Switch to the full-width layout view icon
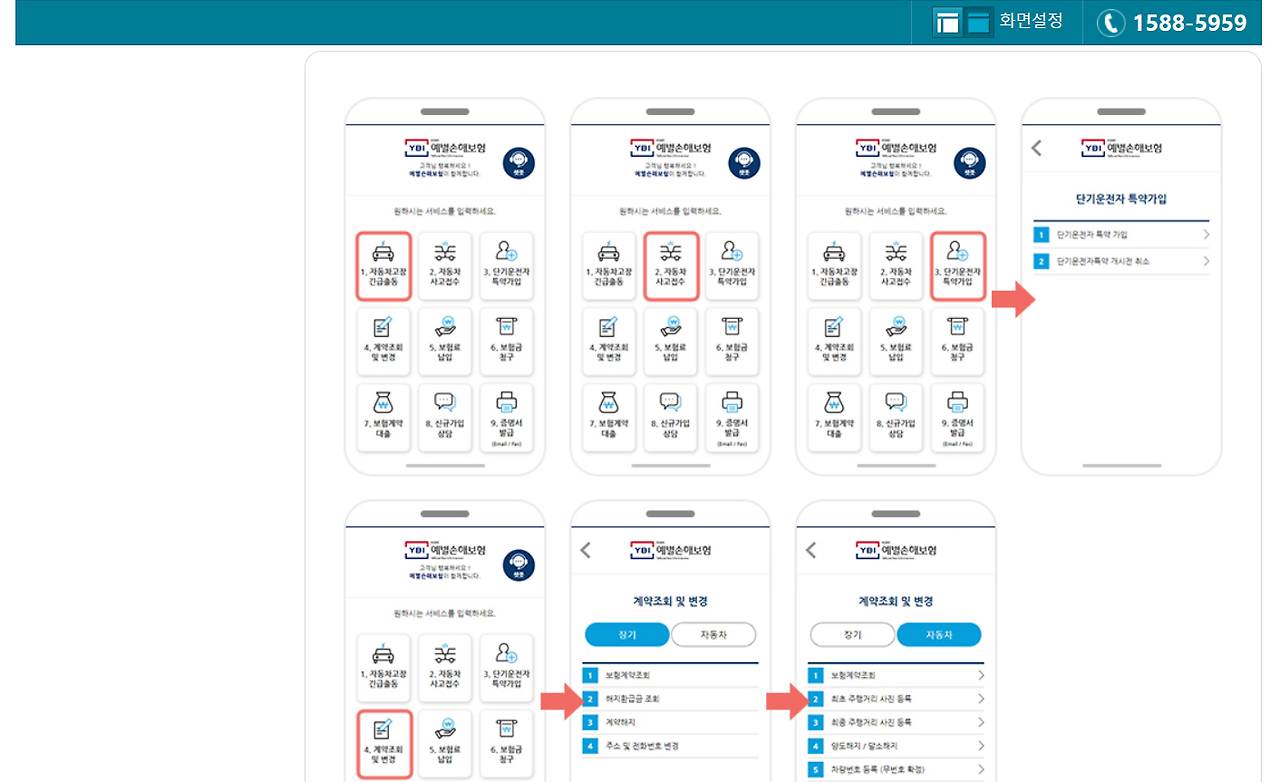Image resolution: width=1280 pixels, height=782 pixels. coord(977,22)
